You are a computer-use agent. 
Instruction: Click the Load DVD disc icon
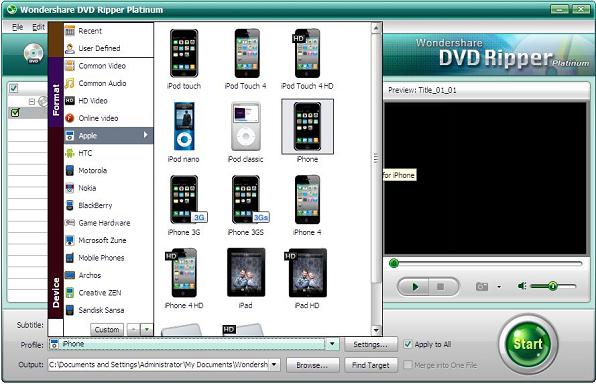tap(33, 53)
